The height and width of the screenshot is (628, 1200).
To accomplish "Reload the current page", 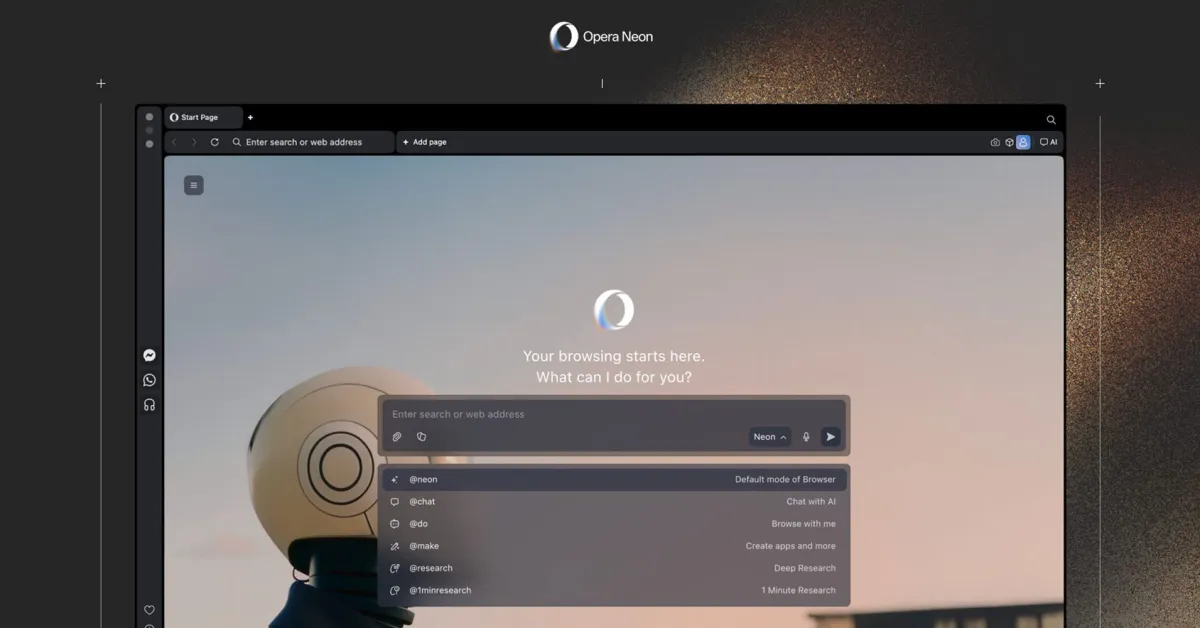I will click(214, 142).
